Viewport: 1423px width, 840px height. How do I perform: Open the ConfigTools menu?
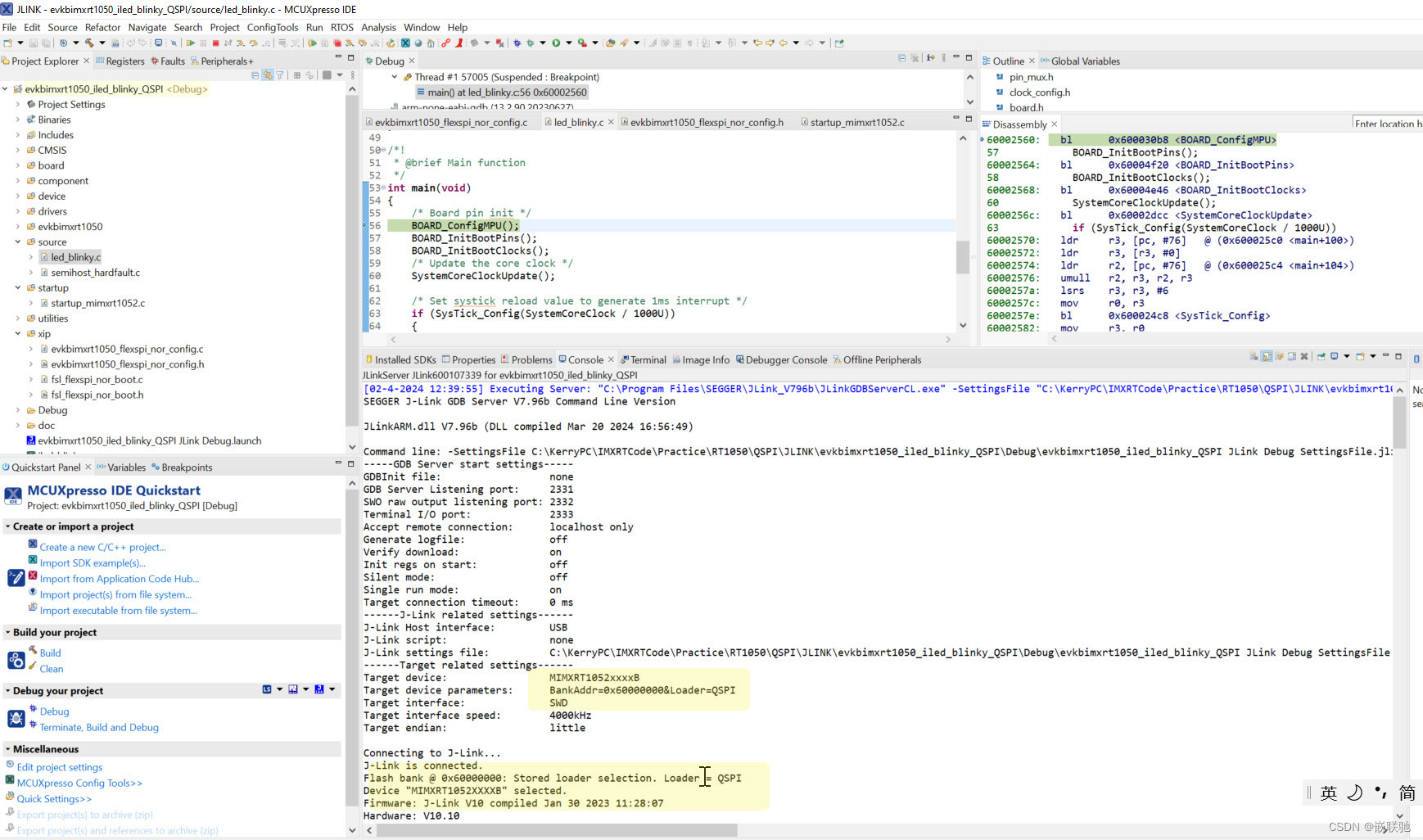(x=273, y=27)
